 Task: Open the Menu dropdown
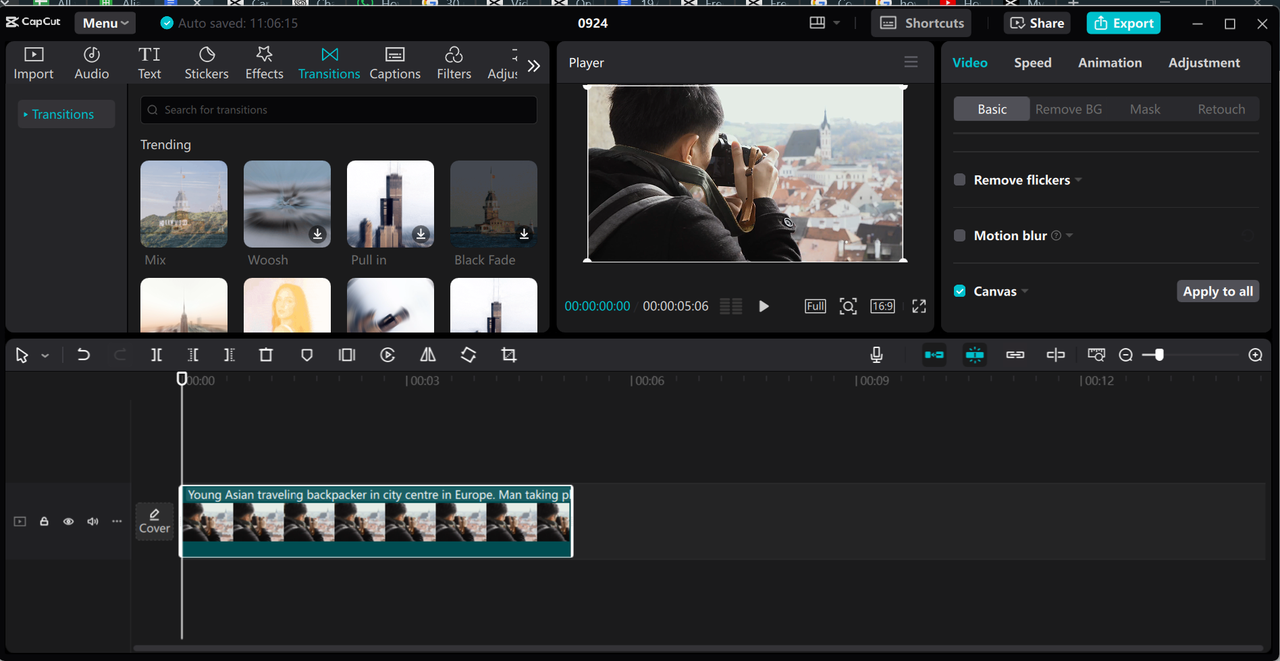tap(105, 23)
